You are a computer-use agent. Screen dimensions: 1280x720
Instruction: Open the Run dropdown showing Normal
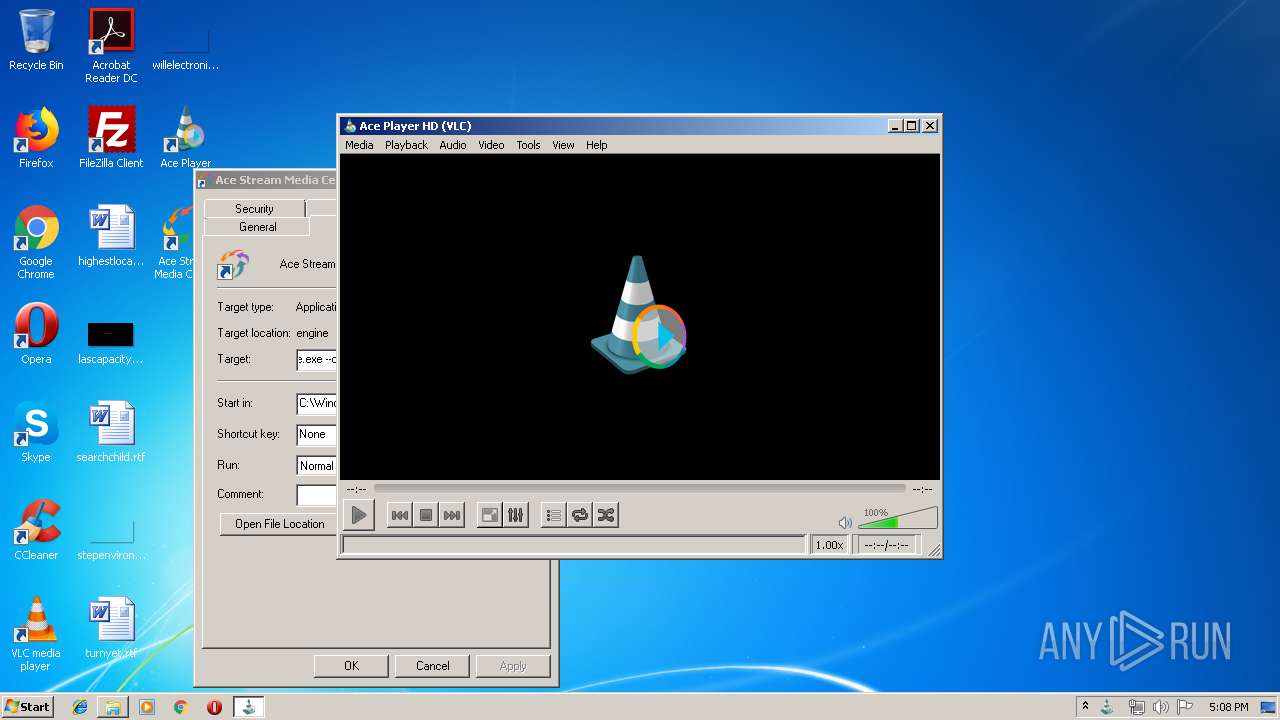coord(316,465)
